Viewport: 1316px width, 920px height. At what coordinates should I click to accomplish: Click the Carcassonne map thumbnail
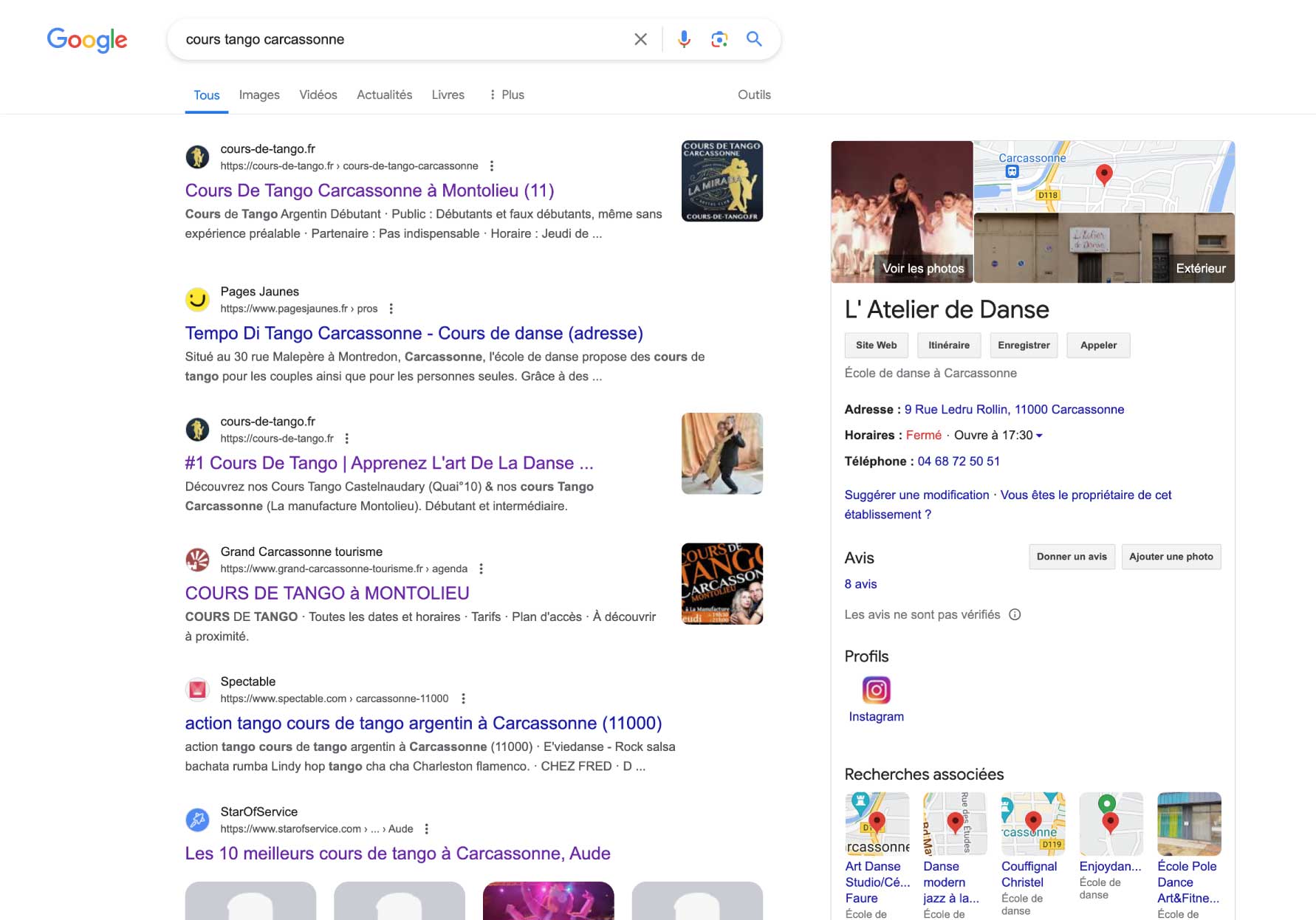[1103, 176]
